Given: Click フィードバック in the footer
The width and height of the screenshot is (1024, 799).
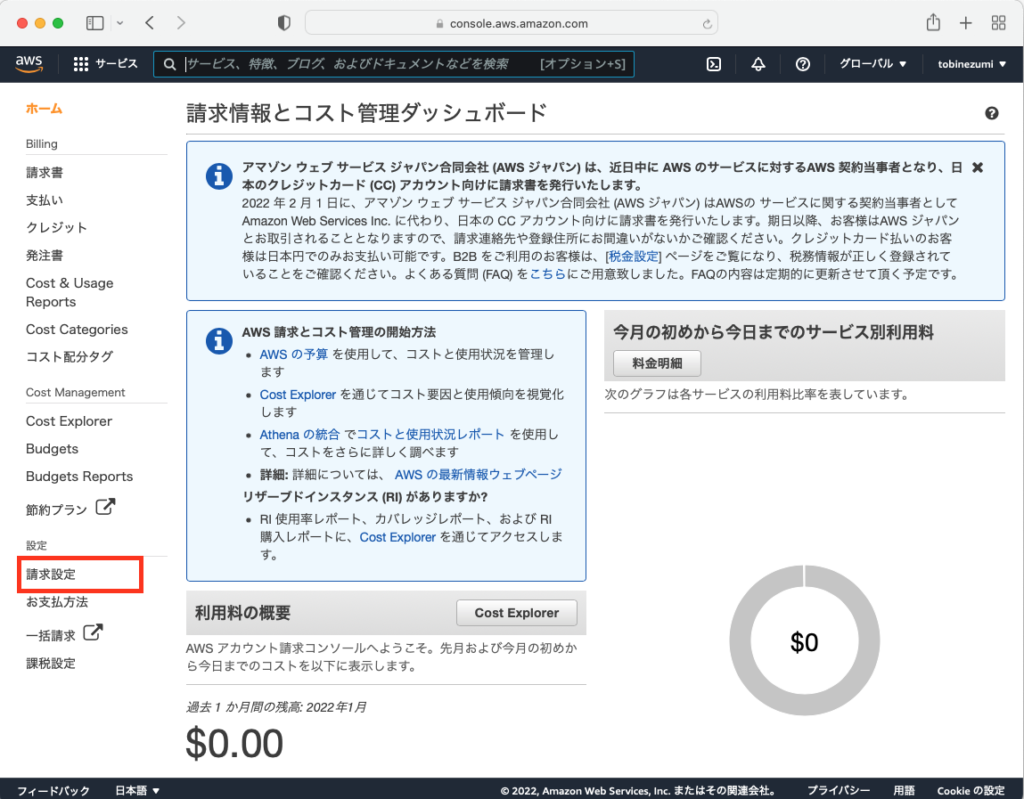Looking at the screenshot, I should point(53,791).
